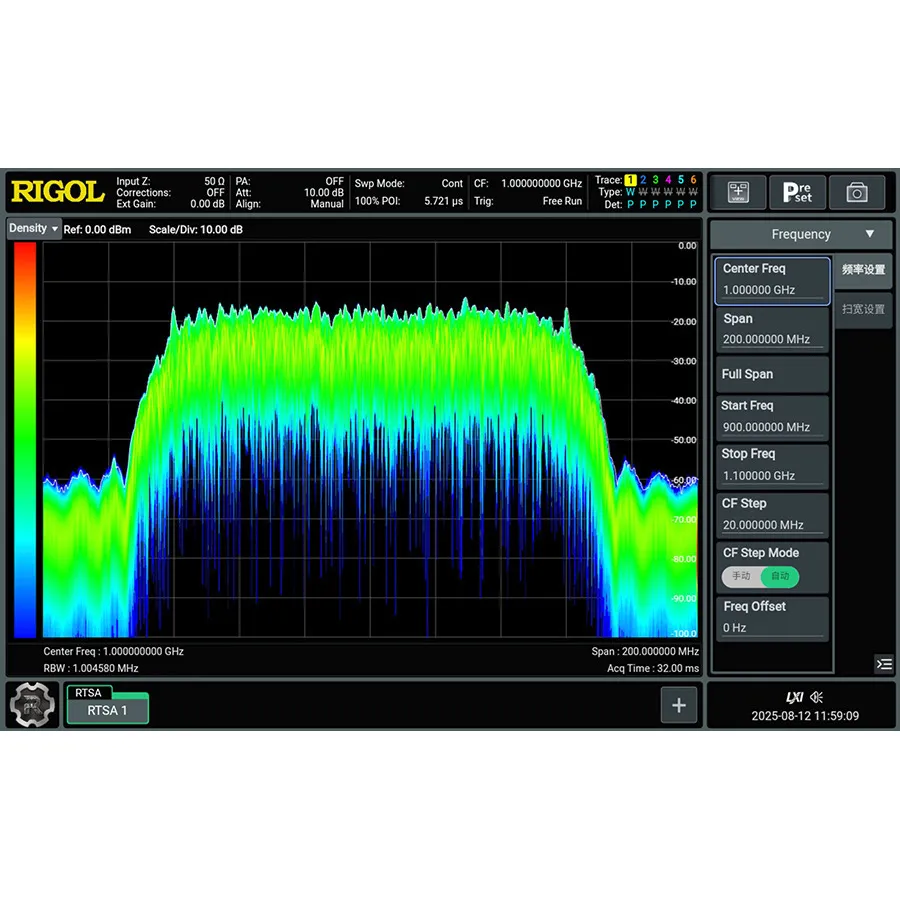The height and width of the screenshot is (900, 900).
Task: Open the Density display mode dropdown
Action: pos(33,229)
